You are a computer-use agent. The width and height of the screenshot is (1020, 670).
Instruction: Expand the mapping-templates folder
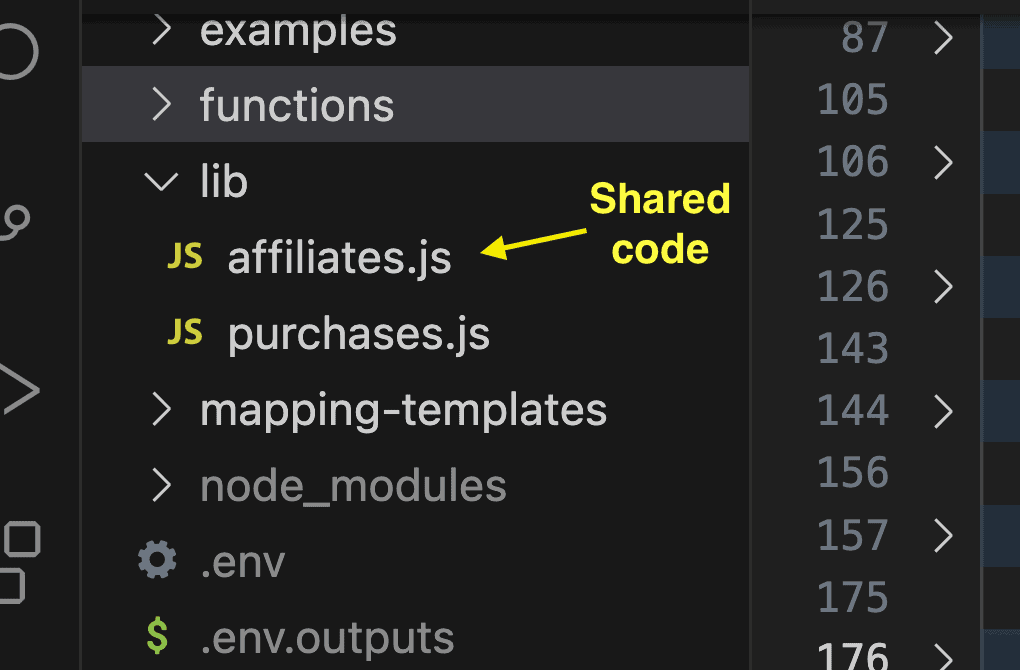[x=161, y=409]
